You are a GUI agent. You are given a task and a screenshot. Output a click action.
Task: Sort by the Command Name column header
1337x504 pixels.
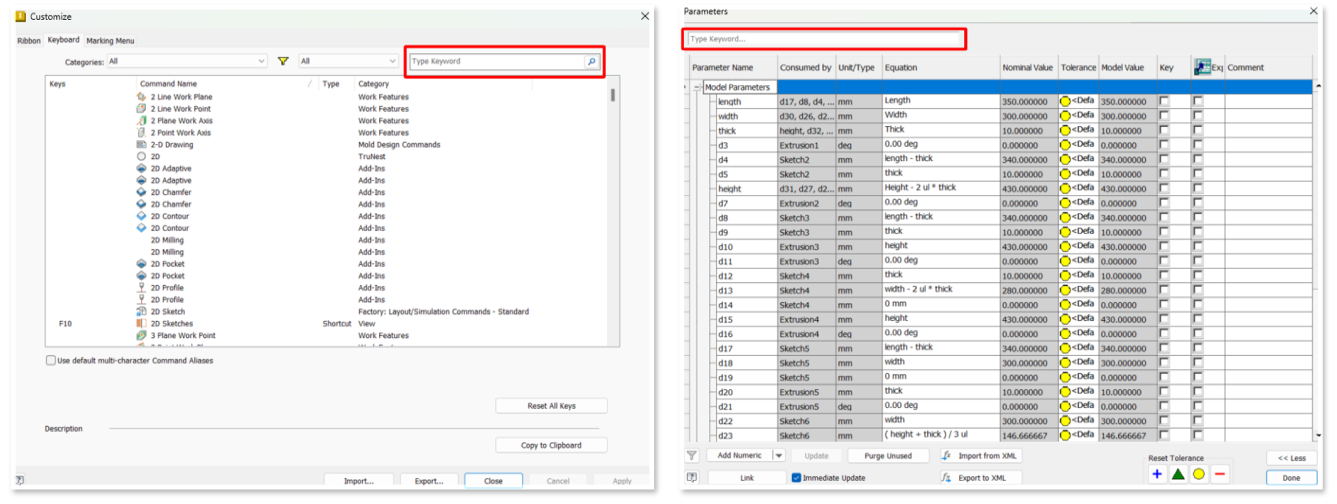coord(227,84)
